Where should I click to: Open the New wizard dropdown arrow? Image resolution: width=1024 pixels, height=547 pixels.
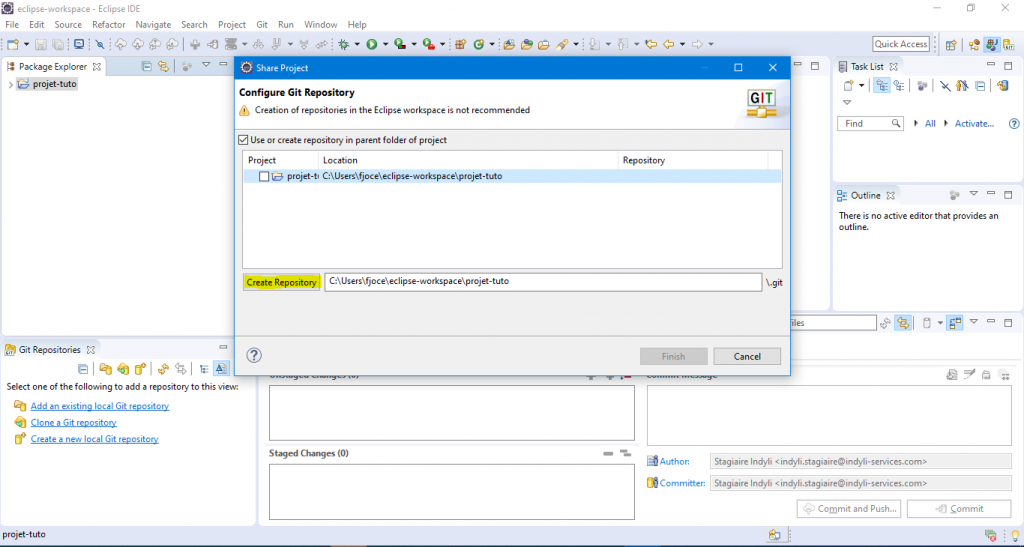(x=26, y=44)
